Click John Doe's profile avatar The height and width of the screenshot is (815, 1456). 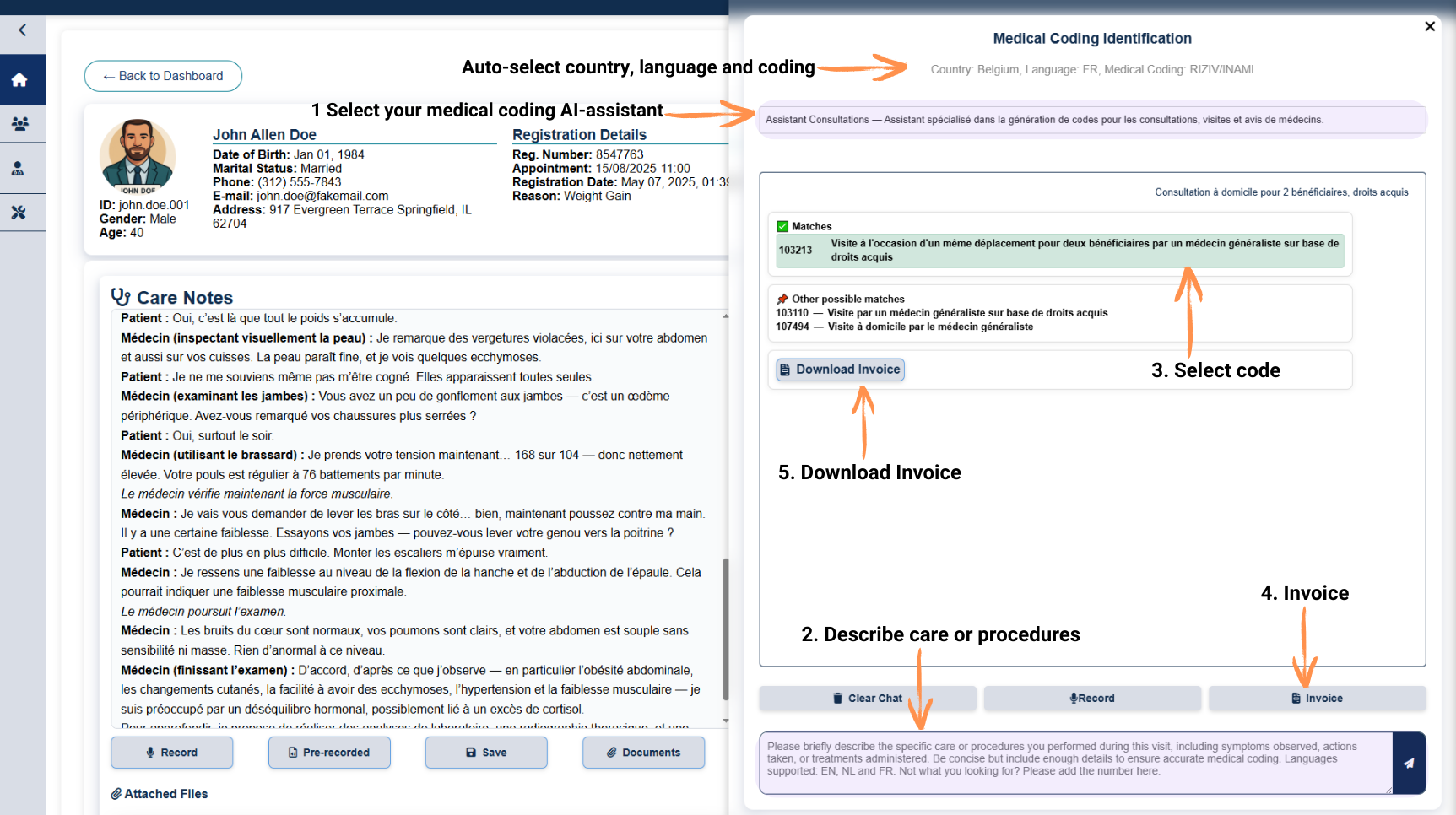tap(138, 156)
